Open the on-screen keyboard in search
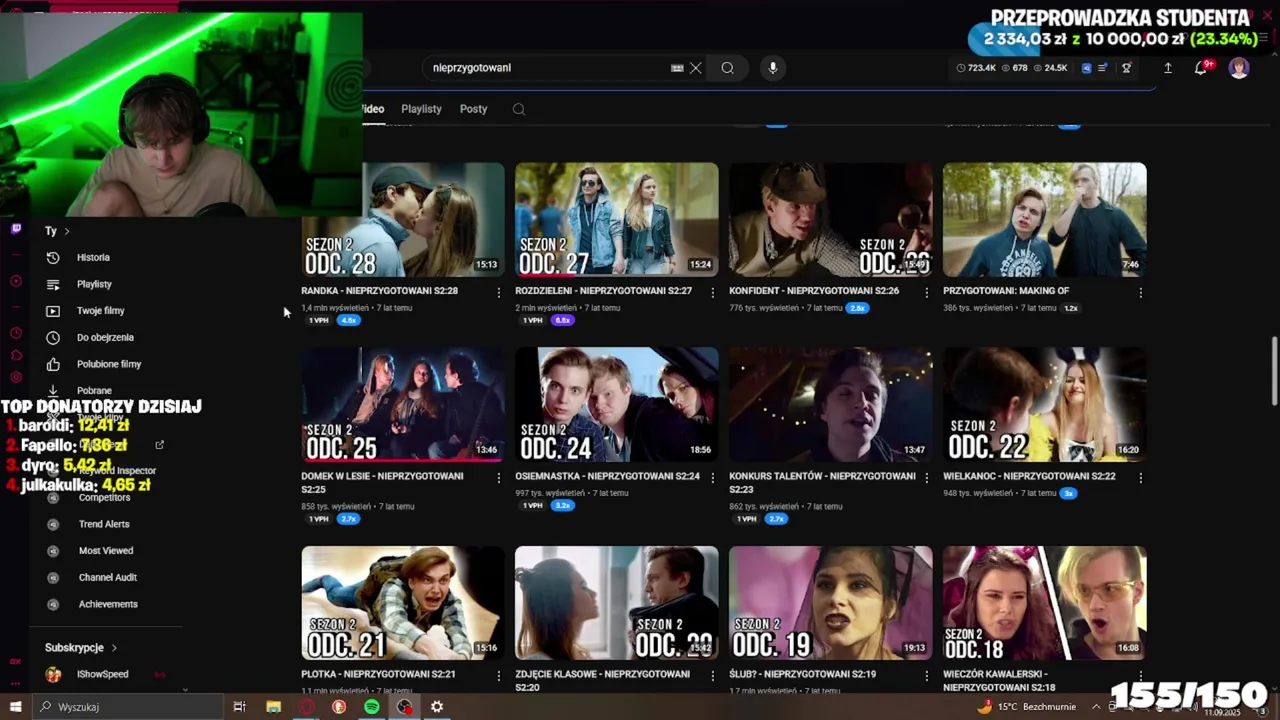The width and height of the screenshot is (1280, 720). 677,68
